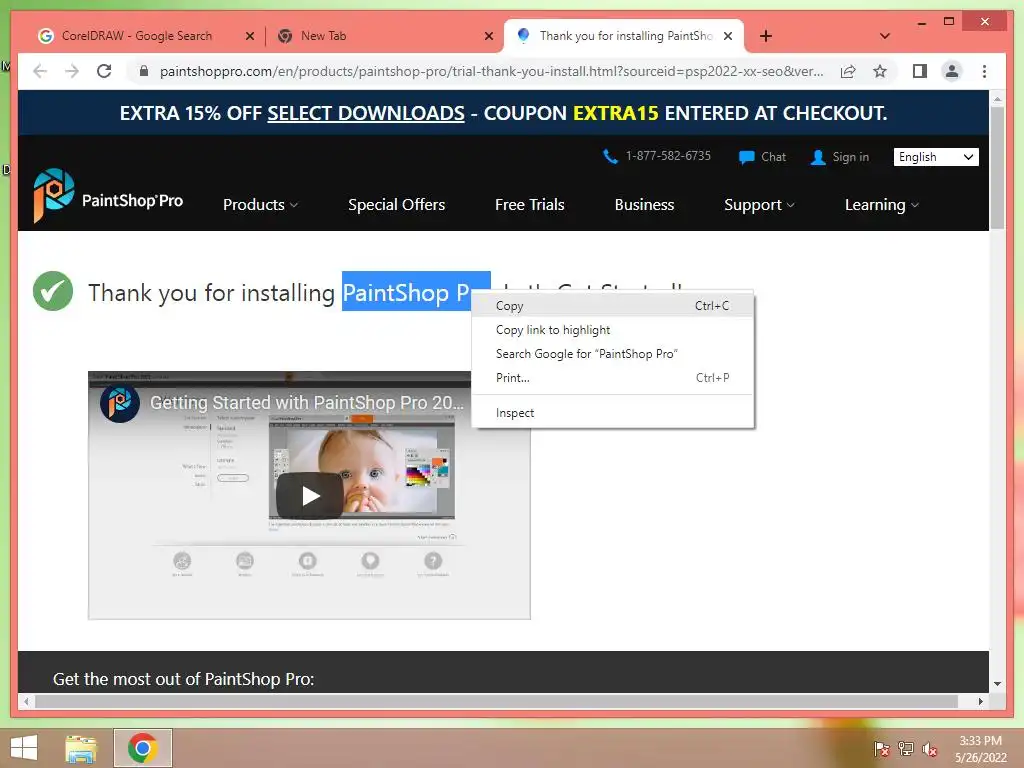Image resolution: width=1024 pixels, height=768 pixels.
Task: Click the PaintShop Pro logo
Action: (x=108, y=196)
